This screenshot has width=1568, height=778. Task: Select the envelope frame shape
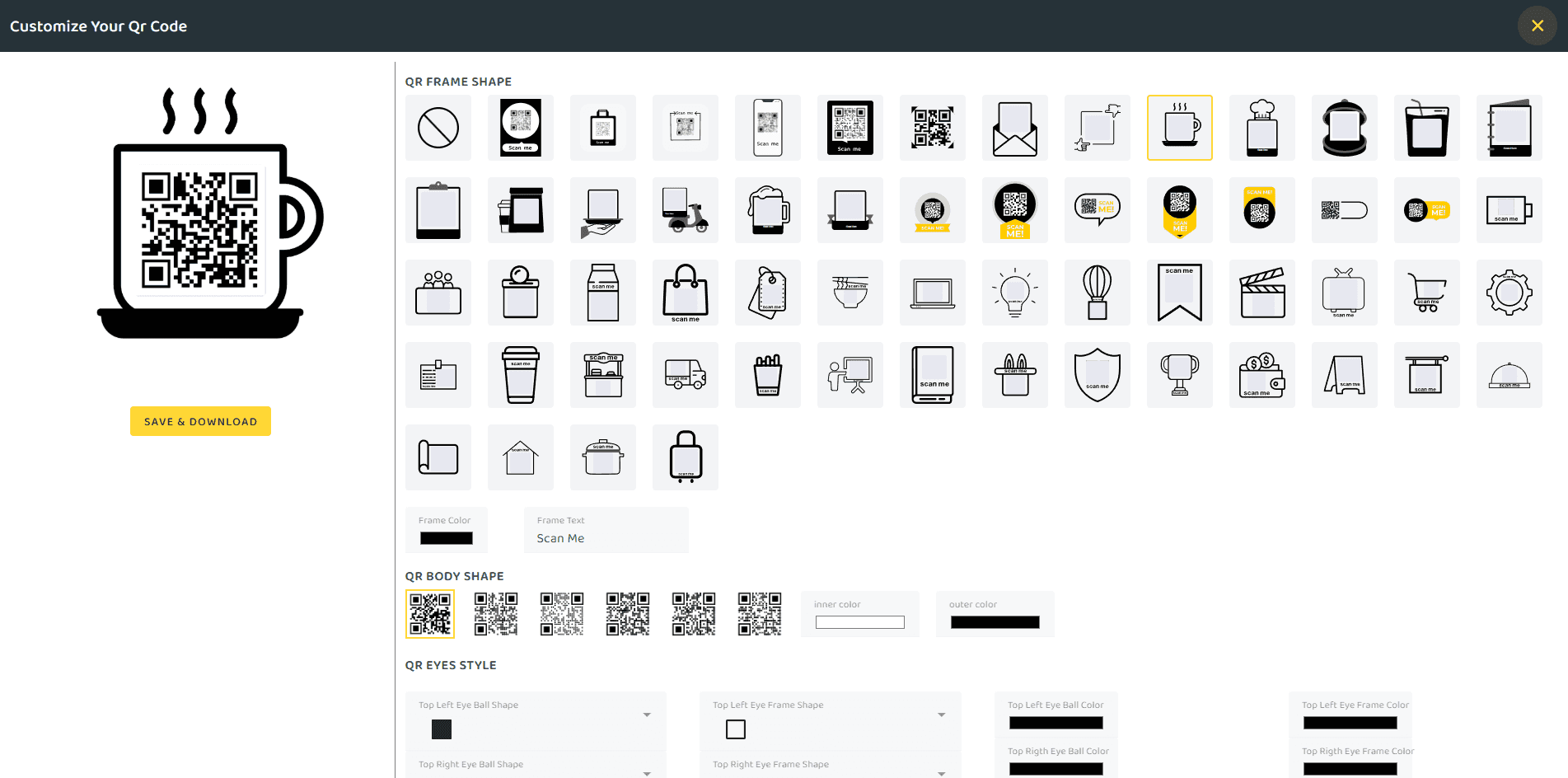point(1015,128)
